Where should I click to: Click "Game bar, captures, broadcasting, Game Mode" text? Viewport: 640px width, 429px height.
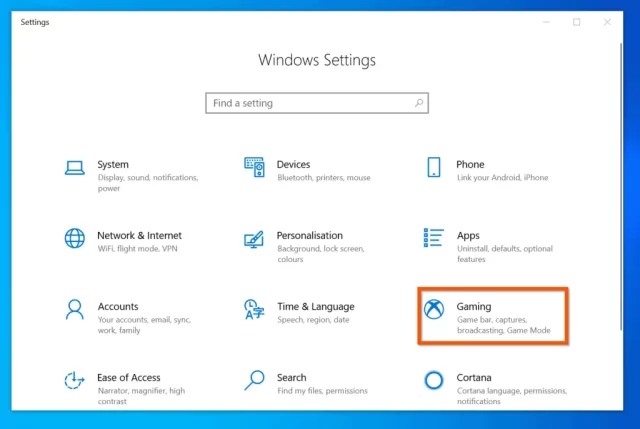504,325
